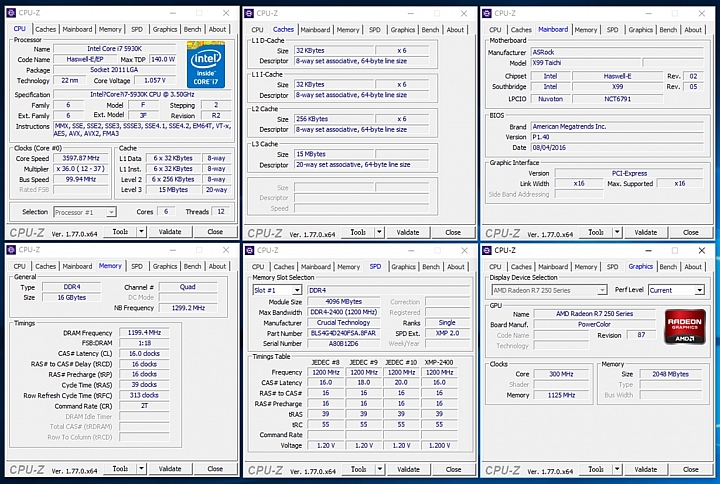720x484 pixels.
Task: Click DRAM Frequency 1199.4 MHz value
Action: coord(144,332)
